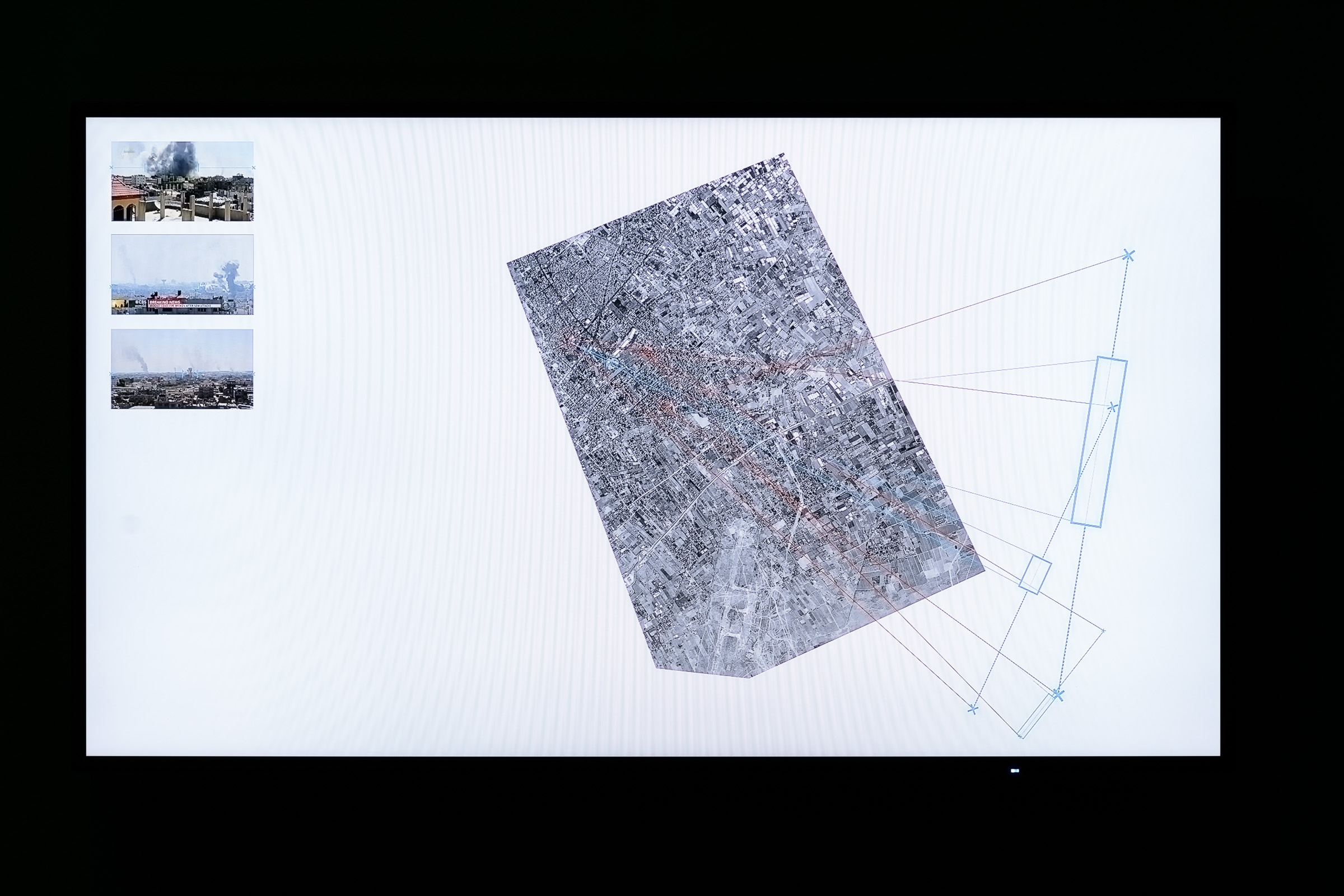This screenshot has width=1344, height=896.
Task: Click the monitor power indicator light
Action: pos(1015,771)
